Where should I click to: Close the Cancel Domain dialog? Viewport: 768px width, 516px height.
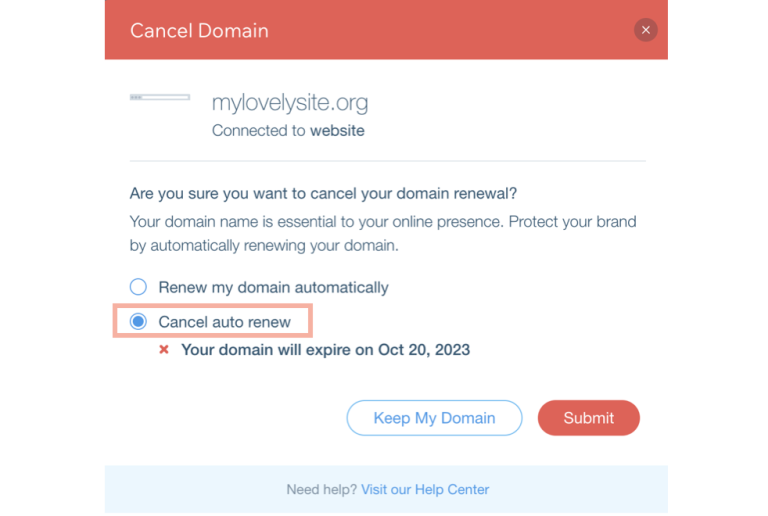tap(646, 30)
